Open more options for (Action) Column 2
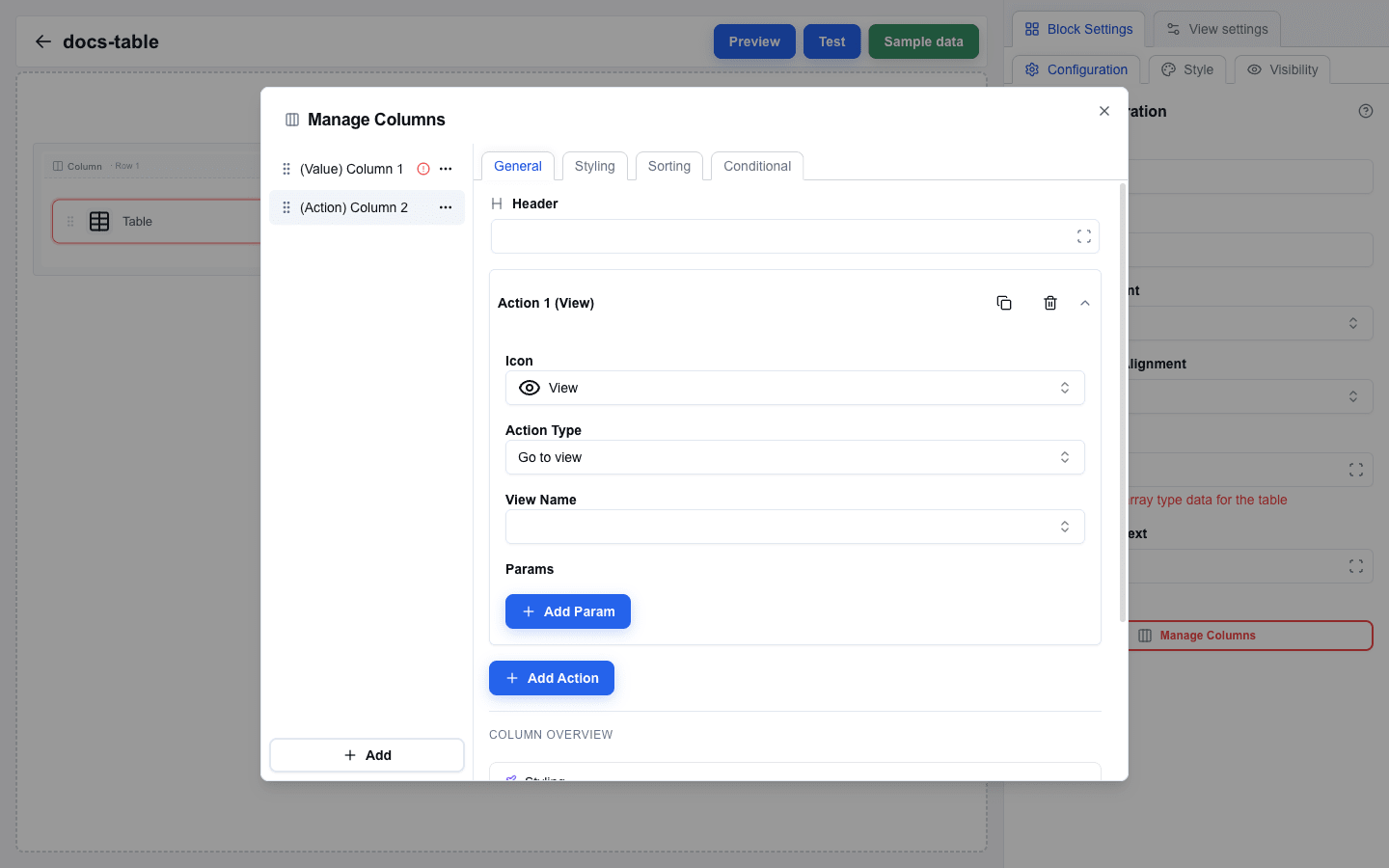 coord(446,207)
